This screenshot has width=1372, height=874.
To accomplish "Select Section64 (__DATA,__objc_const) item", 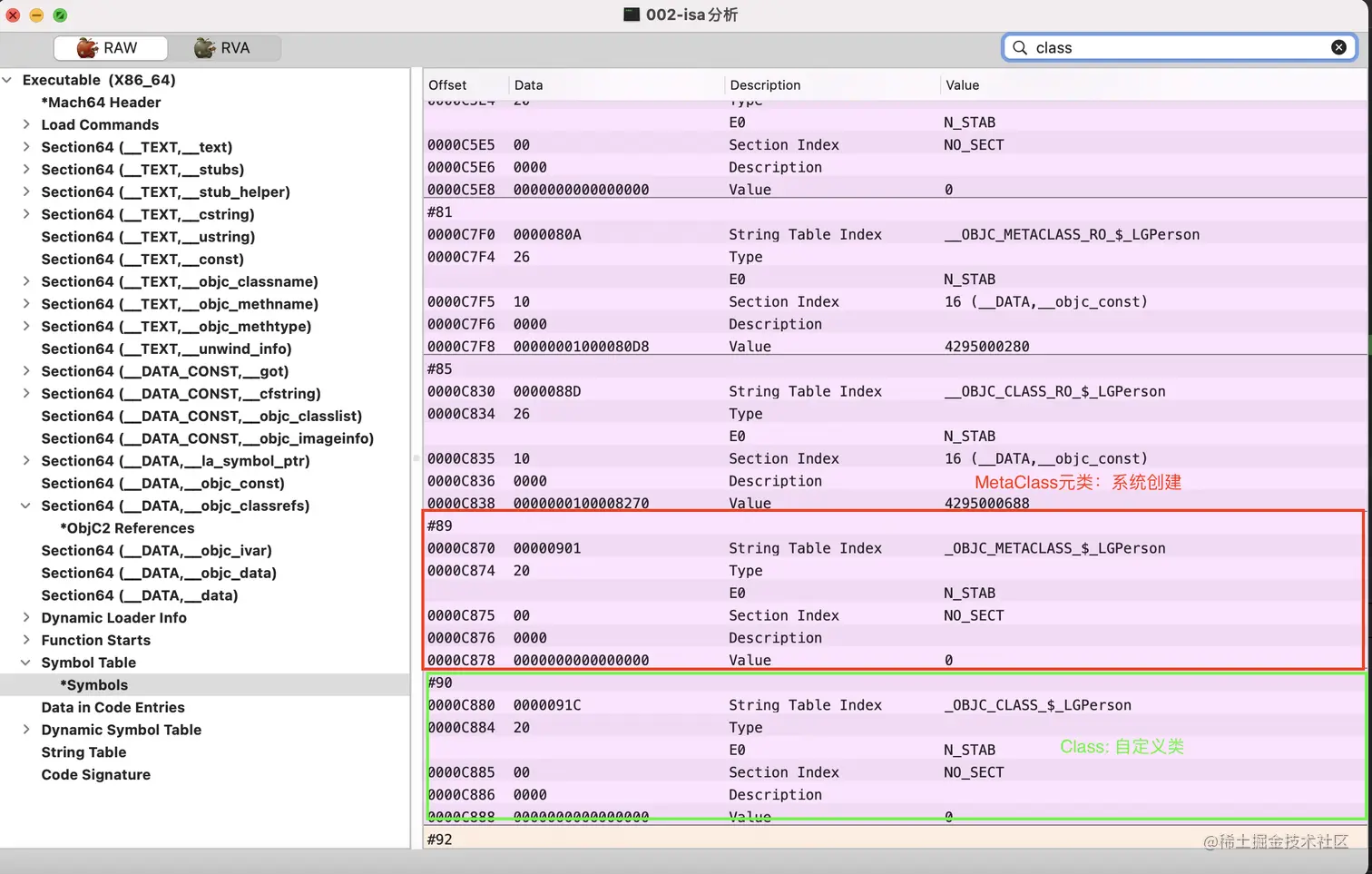I will pos(162,483).
